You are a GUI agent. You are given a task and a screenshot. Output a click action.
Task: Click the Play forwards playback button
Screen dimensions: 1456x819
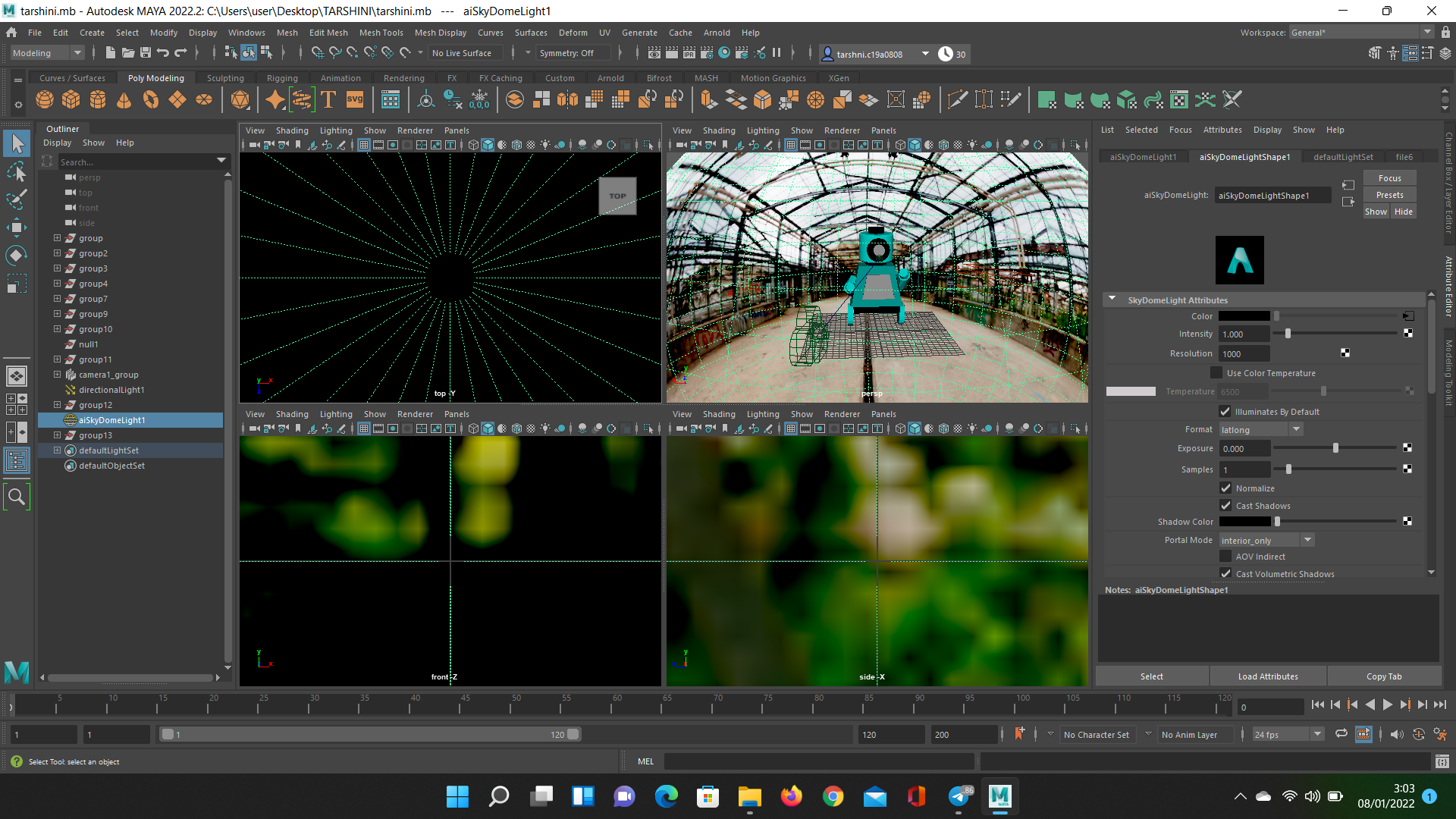(x=1387, y=704)
